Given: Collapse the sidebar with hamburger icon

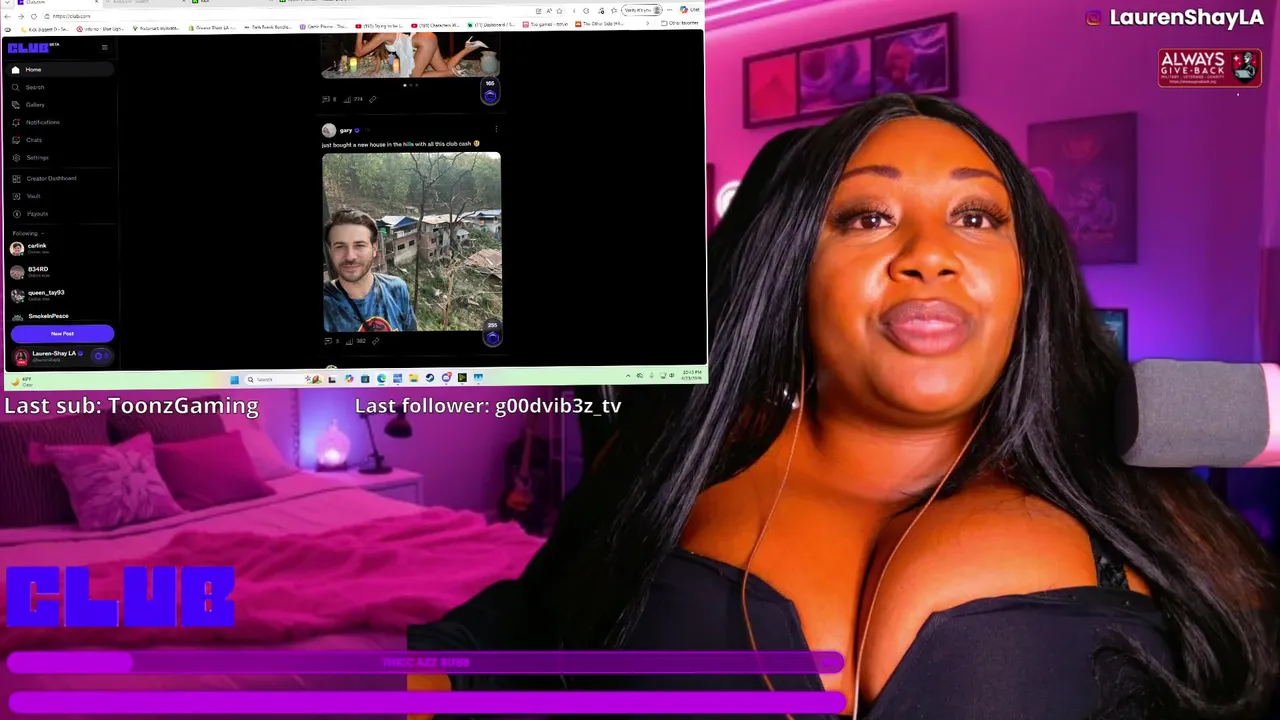Looking at the screenshot, I should tap(104, 47).
